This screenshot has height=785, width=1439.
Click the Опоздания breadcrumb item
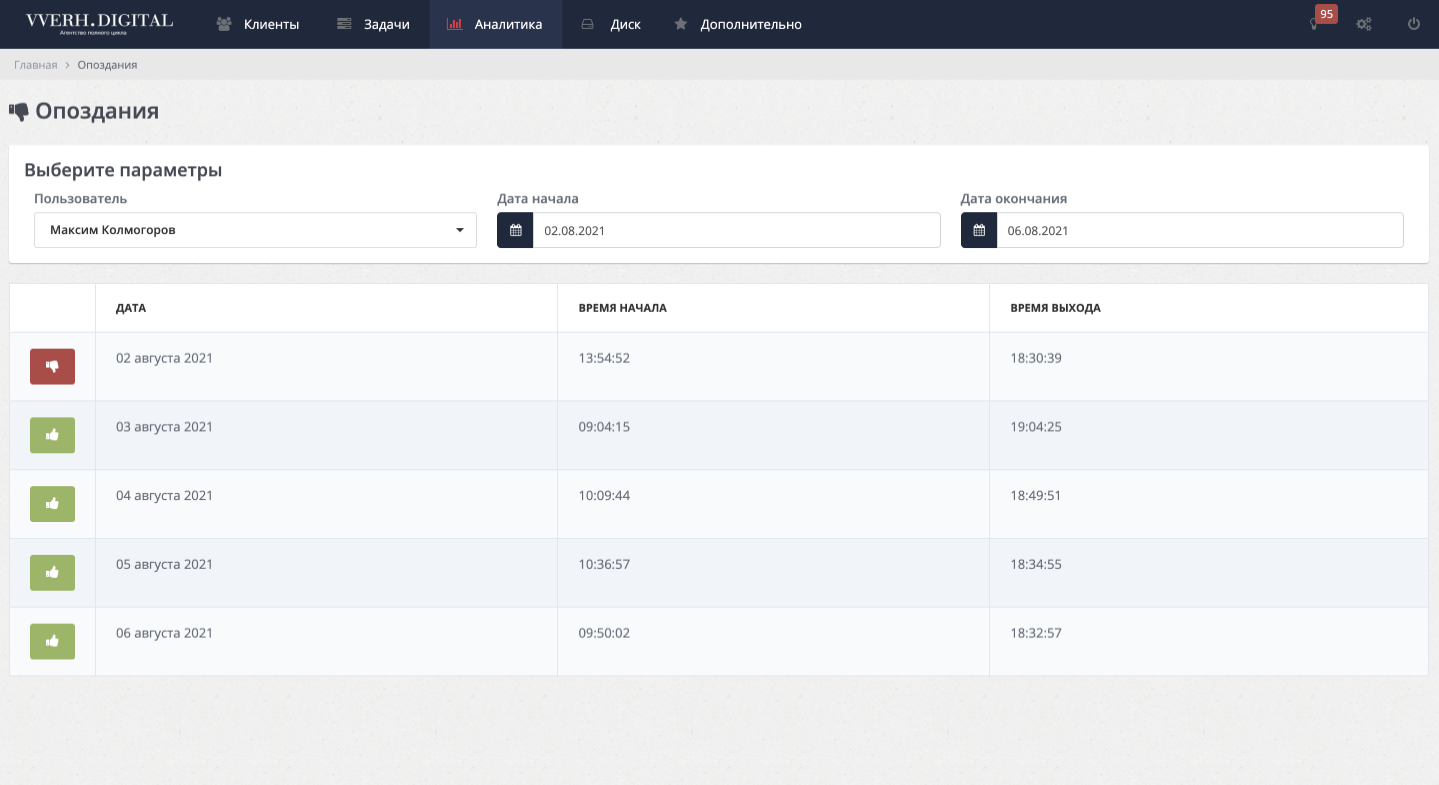point(107,65)
